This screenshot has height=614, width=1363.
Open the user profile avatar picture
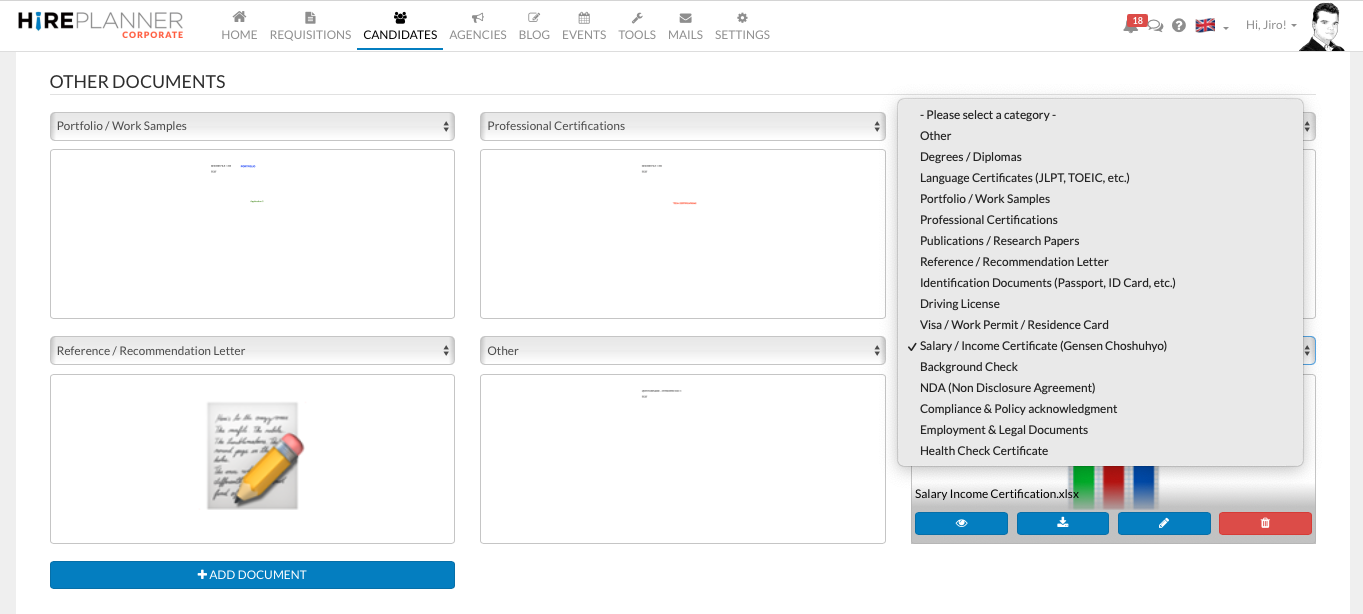point(1331,27)
